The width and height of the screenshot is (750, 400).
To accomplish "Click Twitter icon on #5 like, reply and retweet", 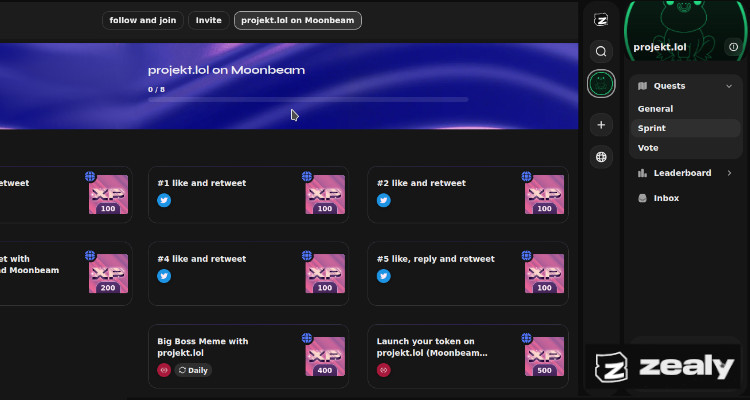I will coord(384,276).
